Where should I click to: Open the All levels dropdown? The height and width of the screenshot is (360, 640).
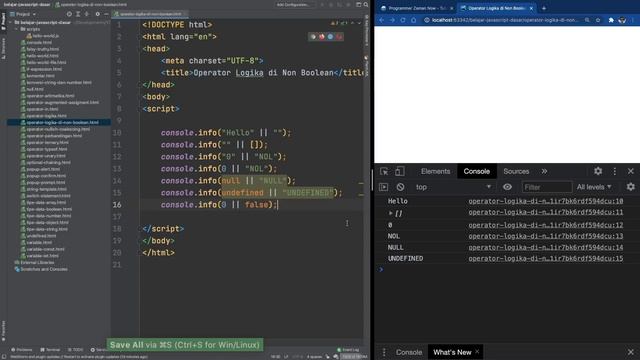click(x=594, y=187)
